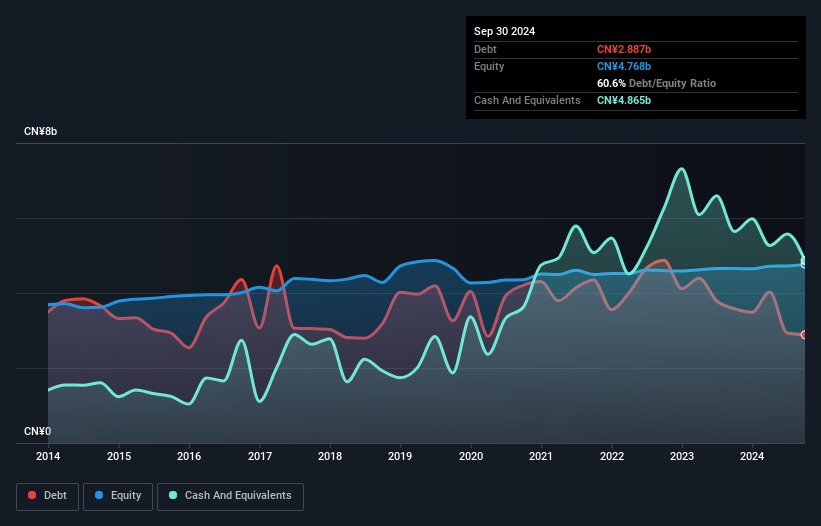Click the cash line peak near 2023
Image resolution: width=821 pixels, height=526 pixels.
pos(681,169)
